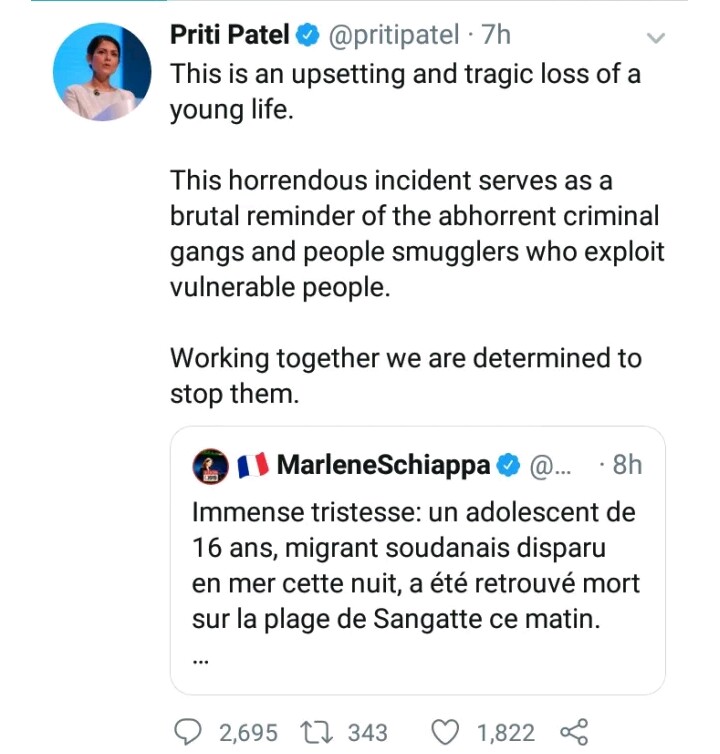Retweet this tweet using the retweet icon
This screenshot has width=720, height=754.
click(x=319, y=733)
